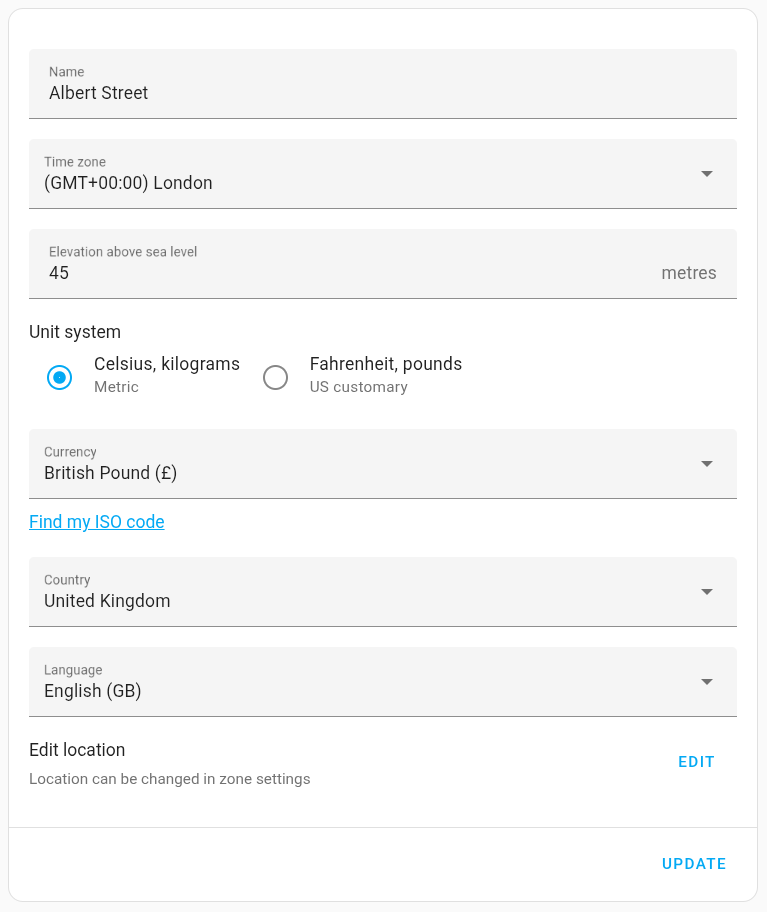Click the Currency dropdown arrow icon
The image size is (767, 912).
point(706,464)
